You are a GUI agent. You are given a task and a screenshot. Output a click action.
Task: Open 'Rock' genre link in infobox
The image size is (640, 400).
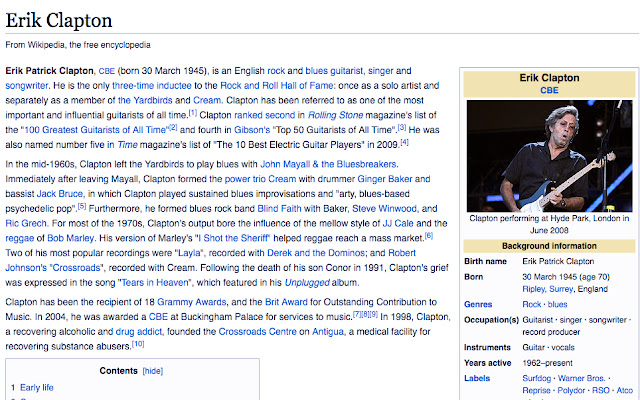tap(531, 304)
